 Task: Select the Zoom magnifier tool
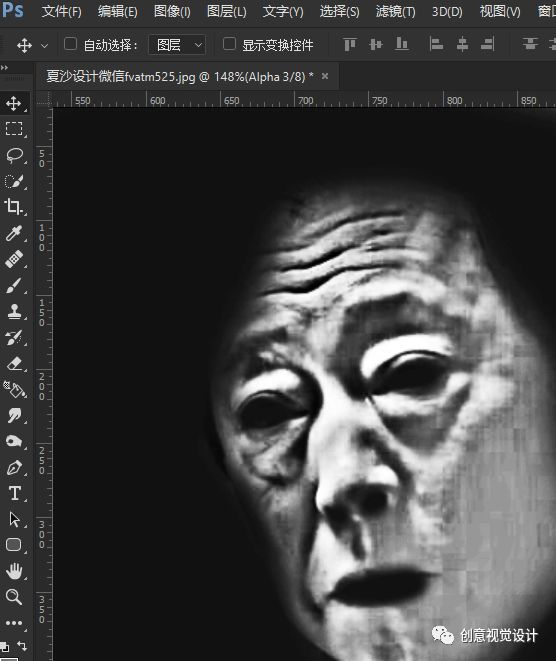tap(14, 597)
